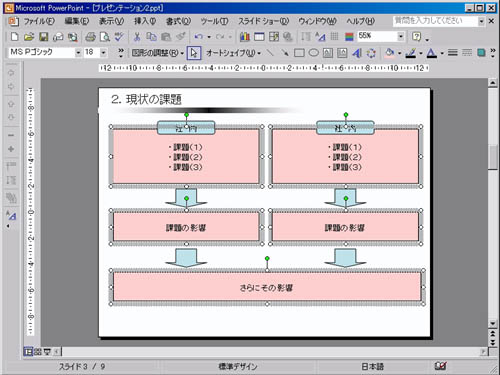This screenshot has width=500, height=375.
Task: Insert a diagram or organization chart
Action: point(371,53)
